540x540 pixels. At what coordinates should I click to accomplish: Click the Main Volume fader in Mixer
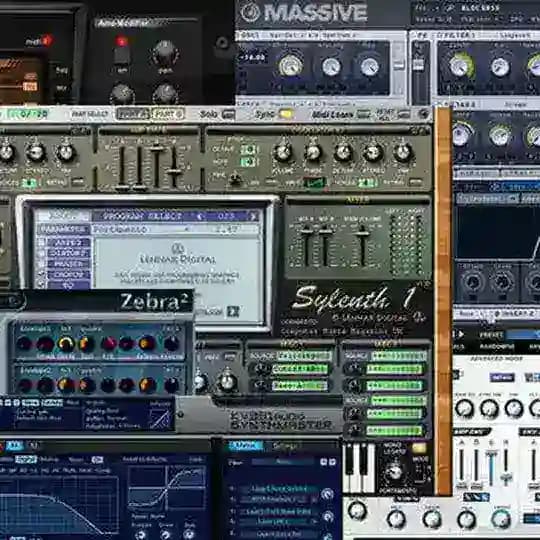[362, 234]
